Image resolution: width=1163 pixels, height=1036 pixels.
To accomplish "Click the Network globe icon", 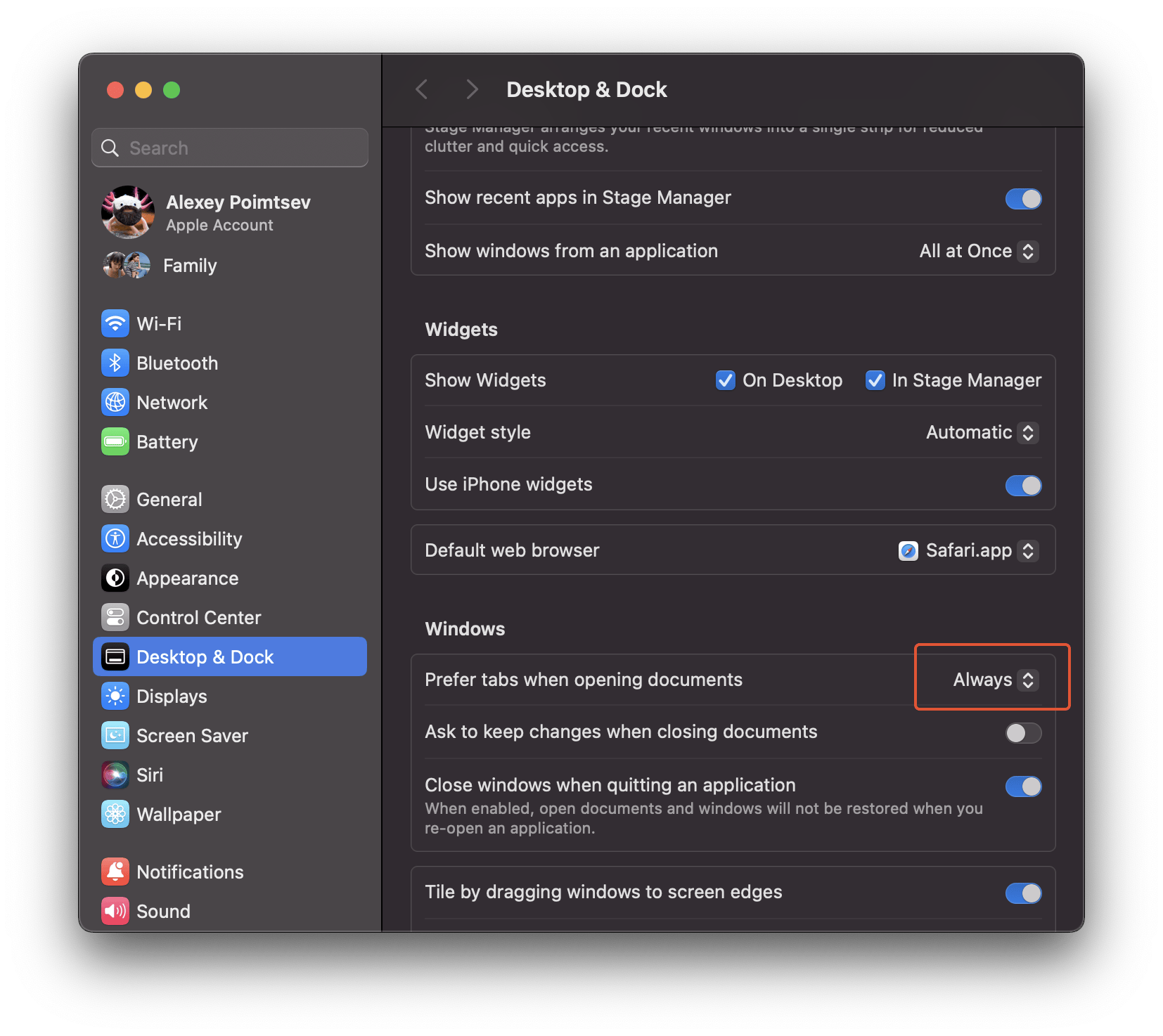I will coord(115,403).
